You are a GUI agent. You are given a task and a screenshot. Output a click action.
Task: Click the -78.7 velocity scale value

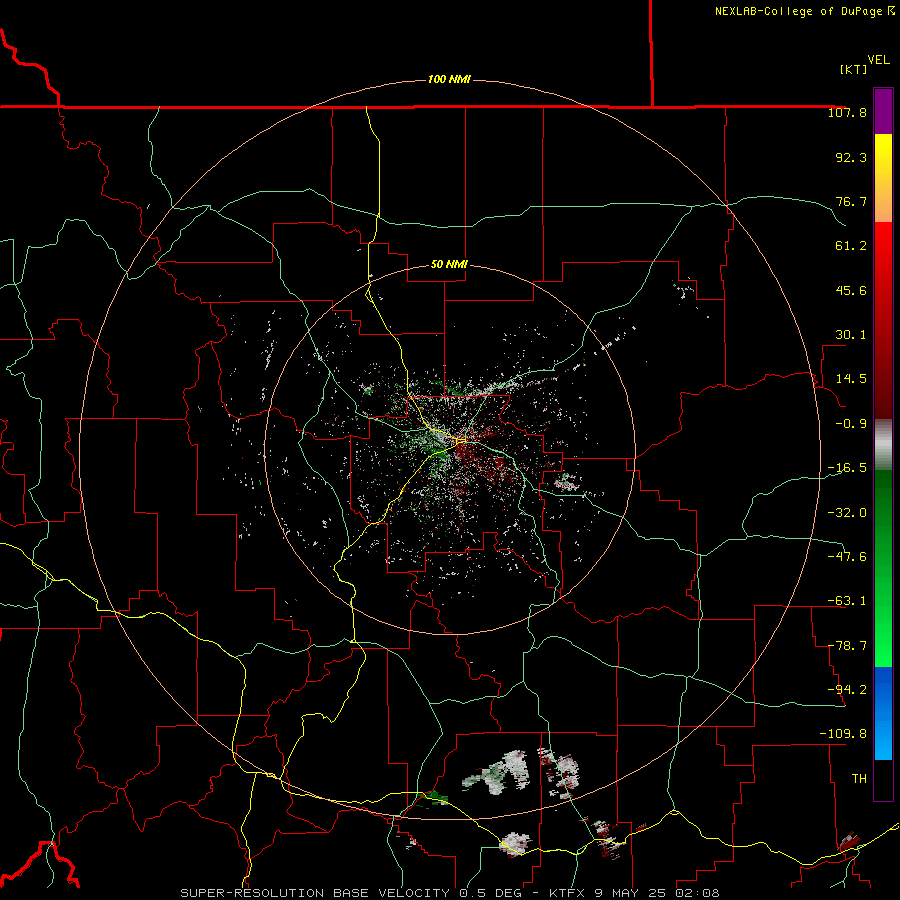[x=847, y=646]
